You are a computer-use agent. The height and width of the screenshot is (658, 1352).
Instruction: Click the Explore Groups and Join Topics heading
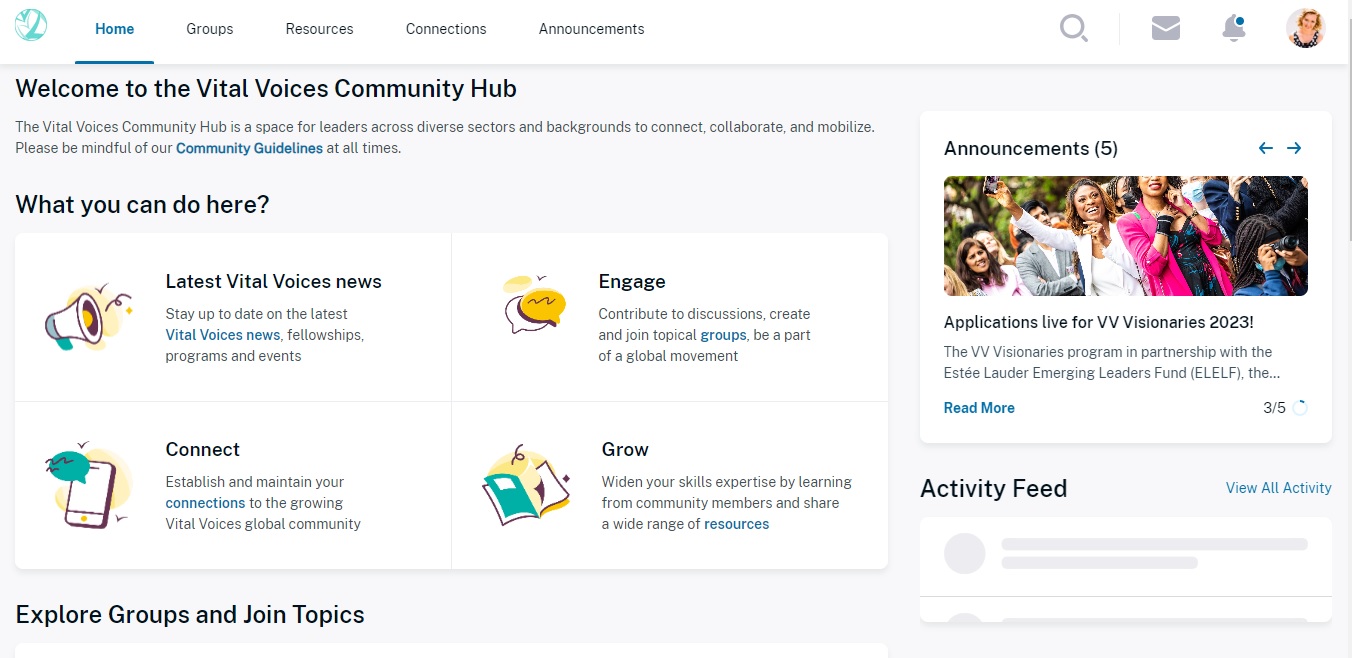(190, 614)
